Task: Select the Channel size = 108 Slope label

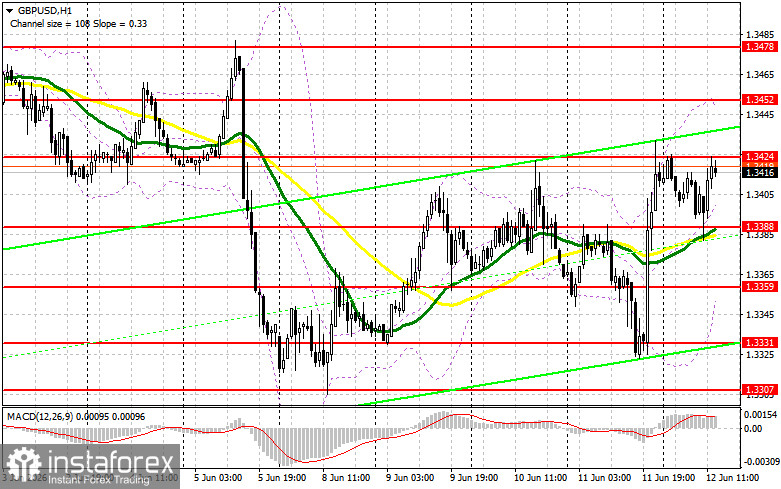Action: click(x=78, y=23)
